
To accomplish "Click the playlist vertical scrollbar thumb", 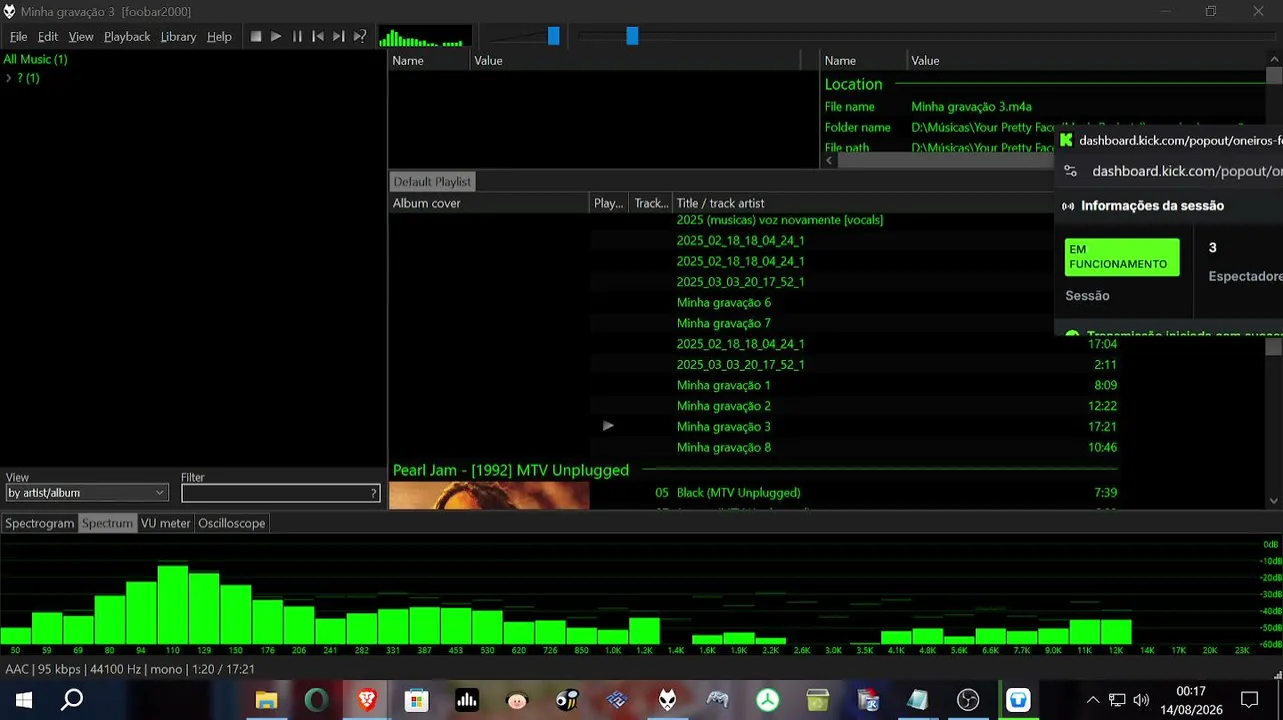I will tap(1273, 346).
